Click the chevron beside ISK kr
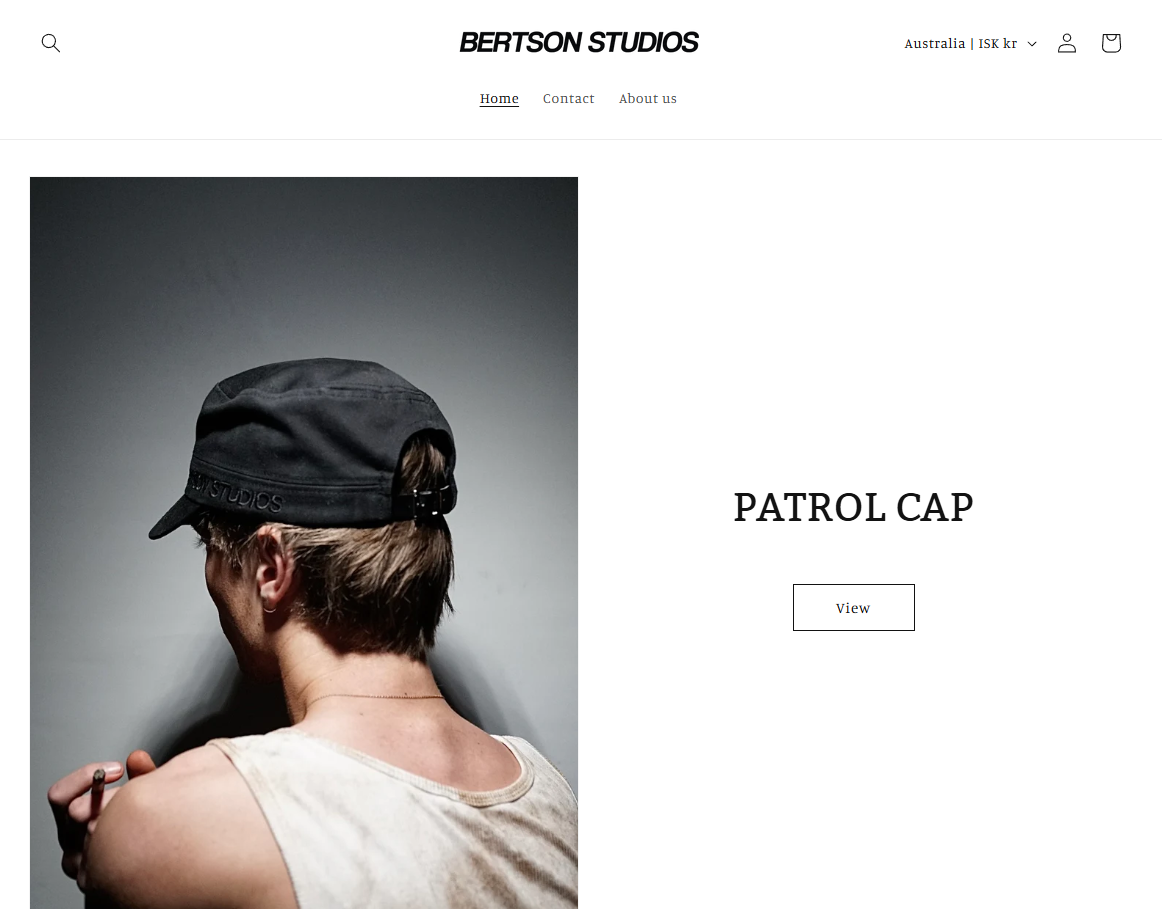Screen dimensions: 1162x909 (1032, 44)
